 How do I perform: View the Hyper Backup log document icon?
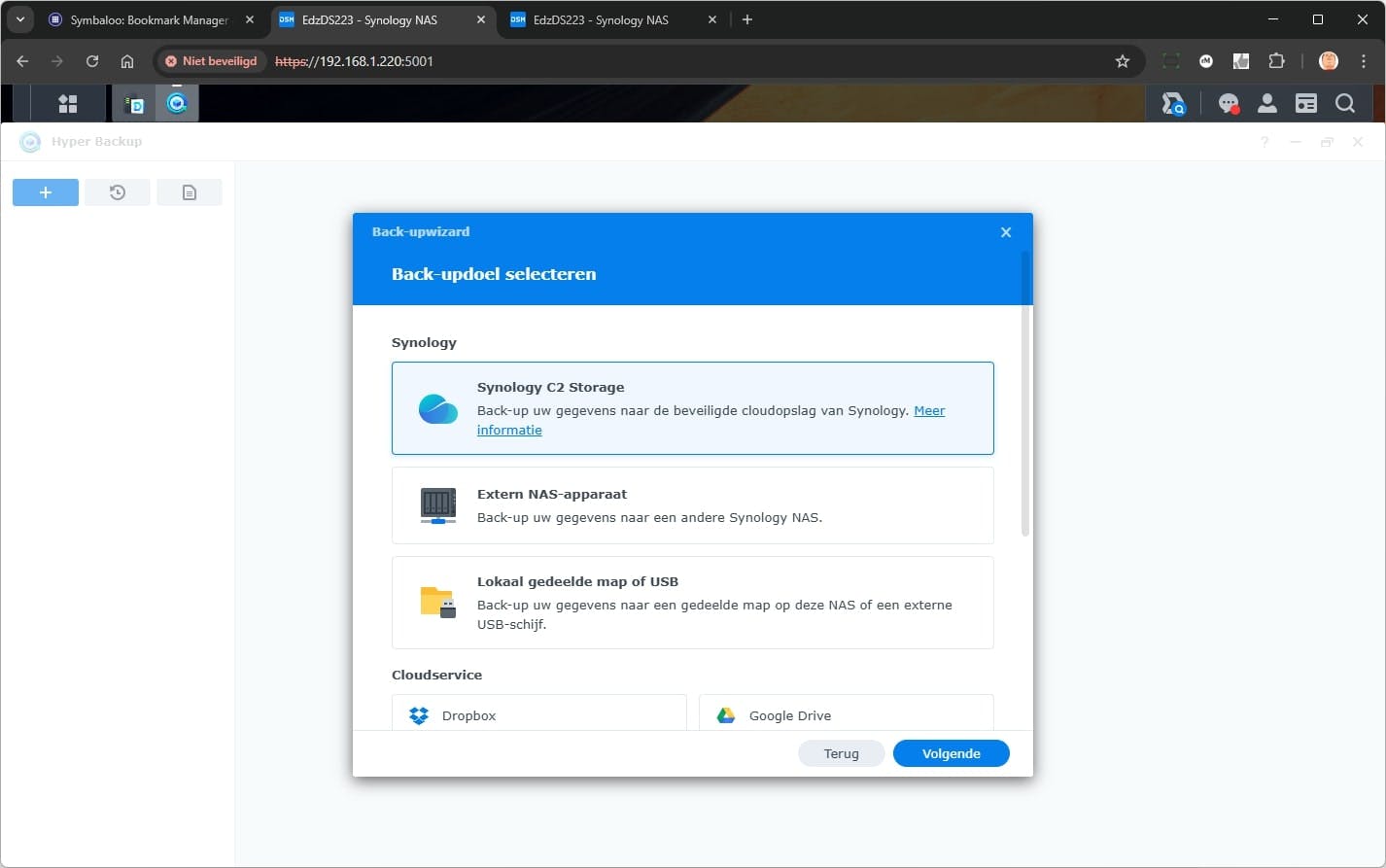190,191
